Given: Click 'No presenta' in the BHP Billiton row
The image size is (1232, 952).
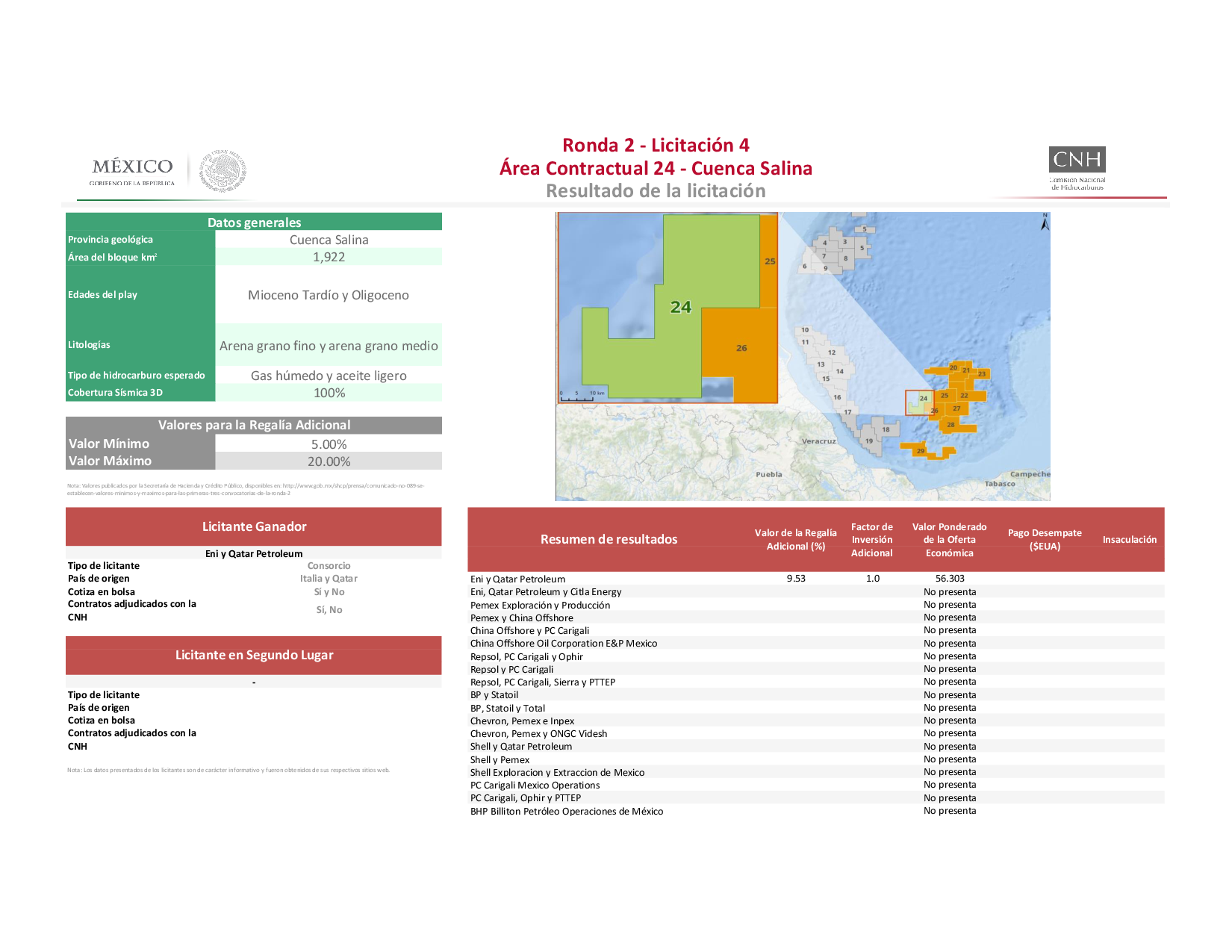Looking at the screenshot, I should pos(950,811).
